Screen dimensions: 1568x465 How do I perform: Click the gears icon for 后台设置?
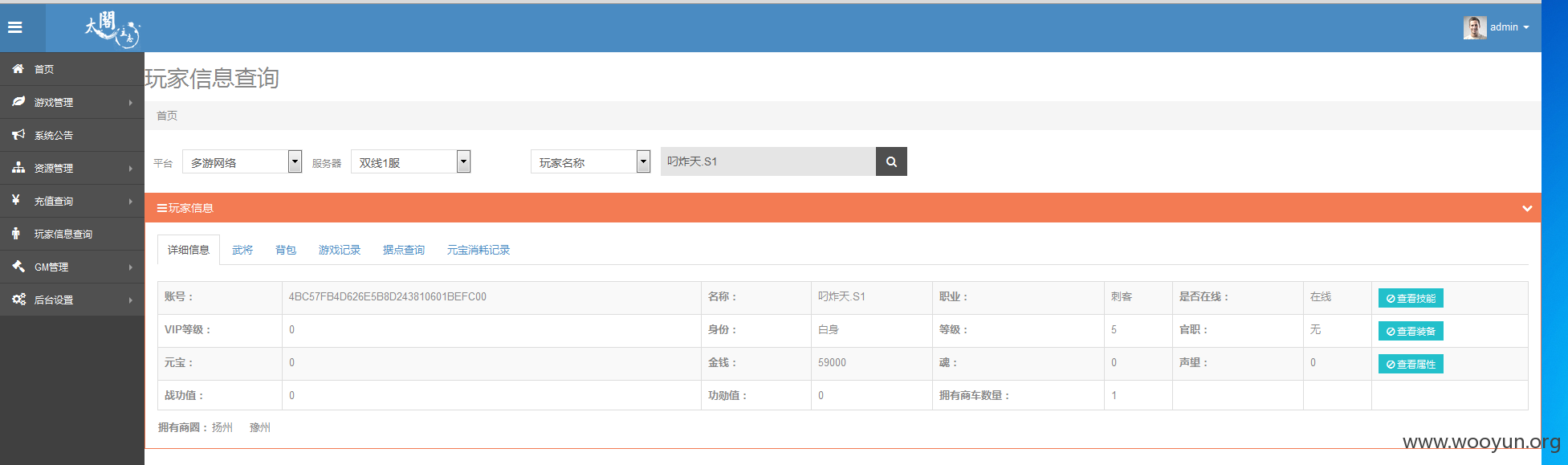18,299
